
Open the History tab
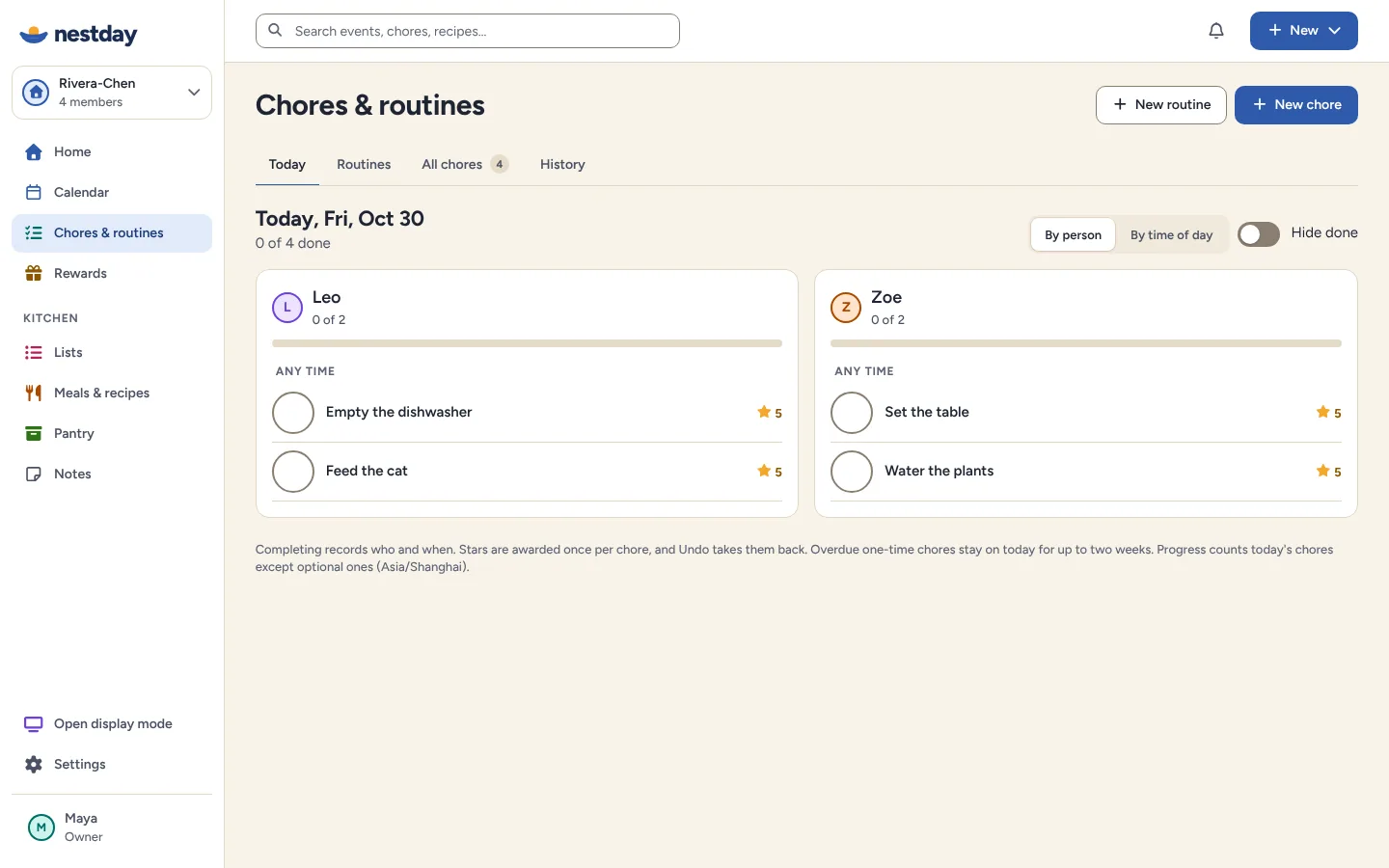(x=562, y=165)
